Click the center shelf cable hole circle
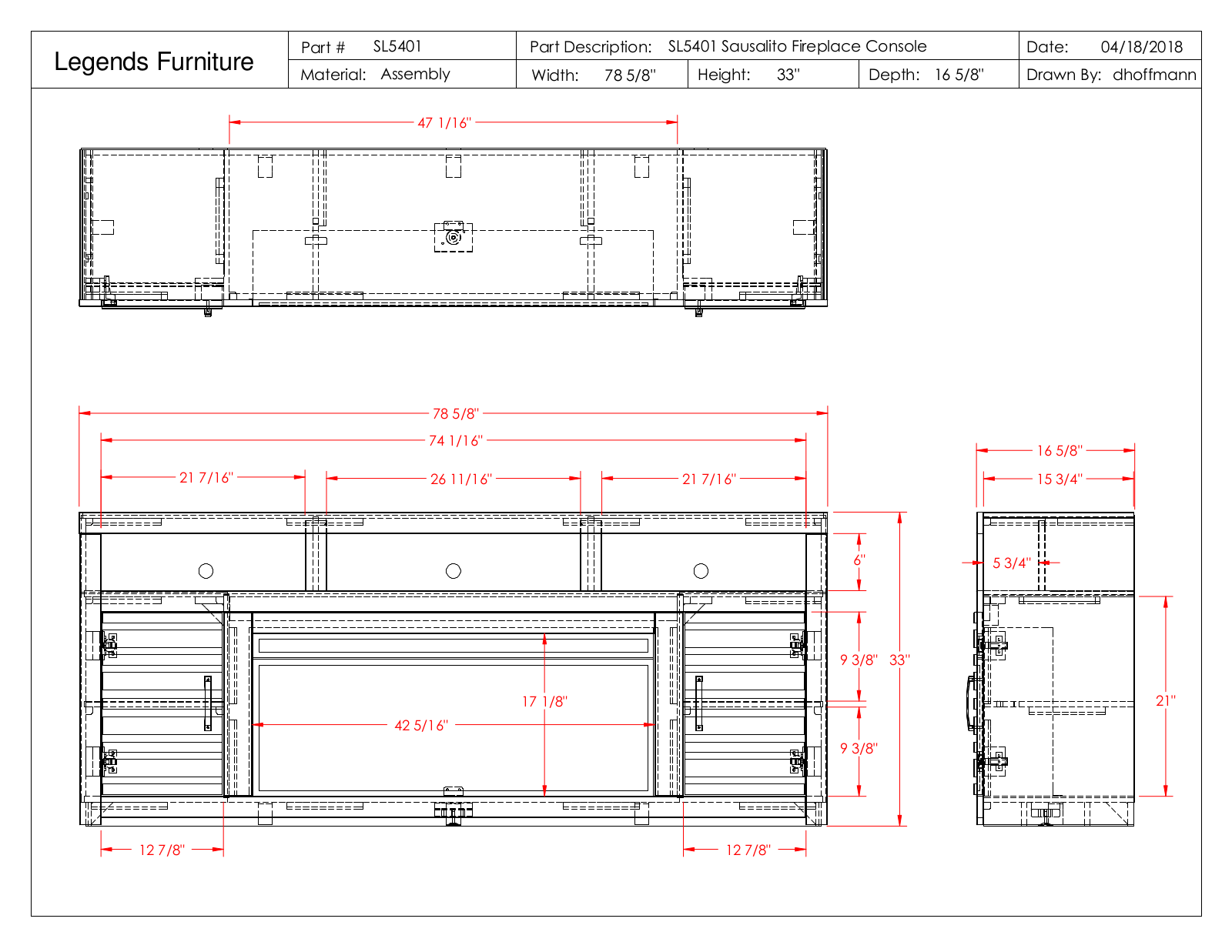The height and width of the screenshot is (952, 1232). 454,571
